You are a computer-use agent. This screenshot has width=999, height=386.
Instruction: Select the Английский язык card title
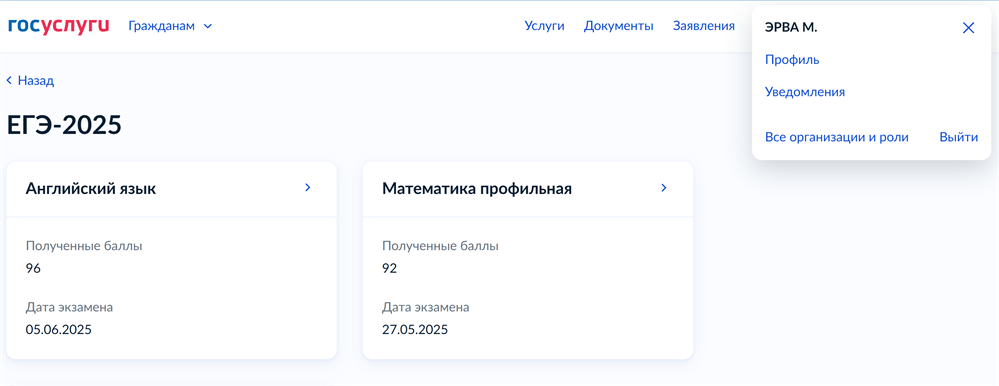point(90,189)
